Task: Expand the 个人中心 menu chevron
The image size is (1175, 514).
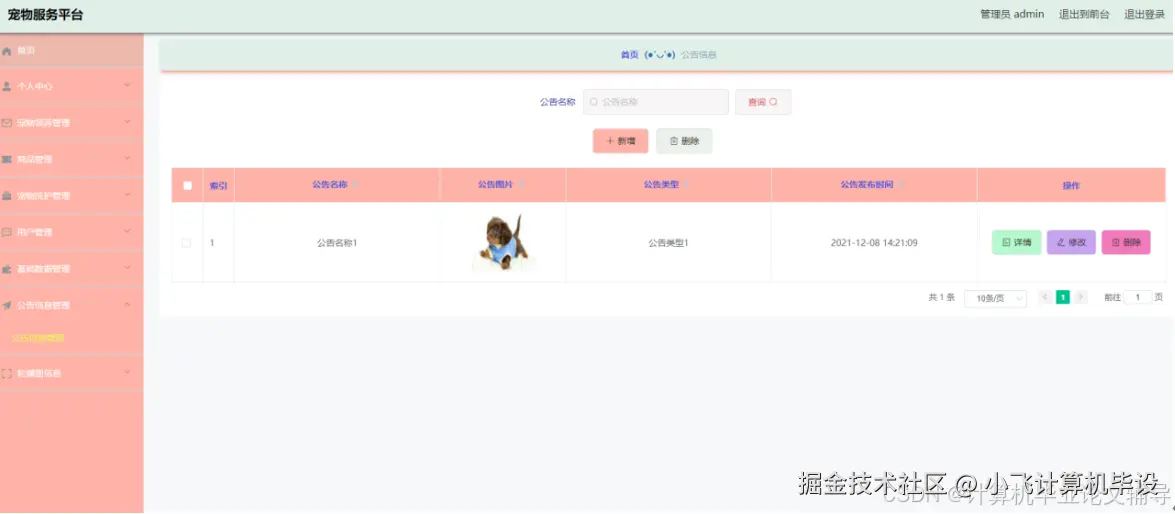Action: pyautogui.click(x=127, y=85)
